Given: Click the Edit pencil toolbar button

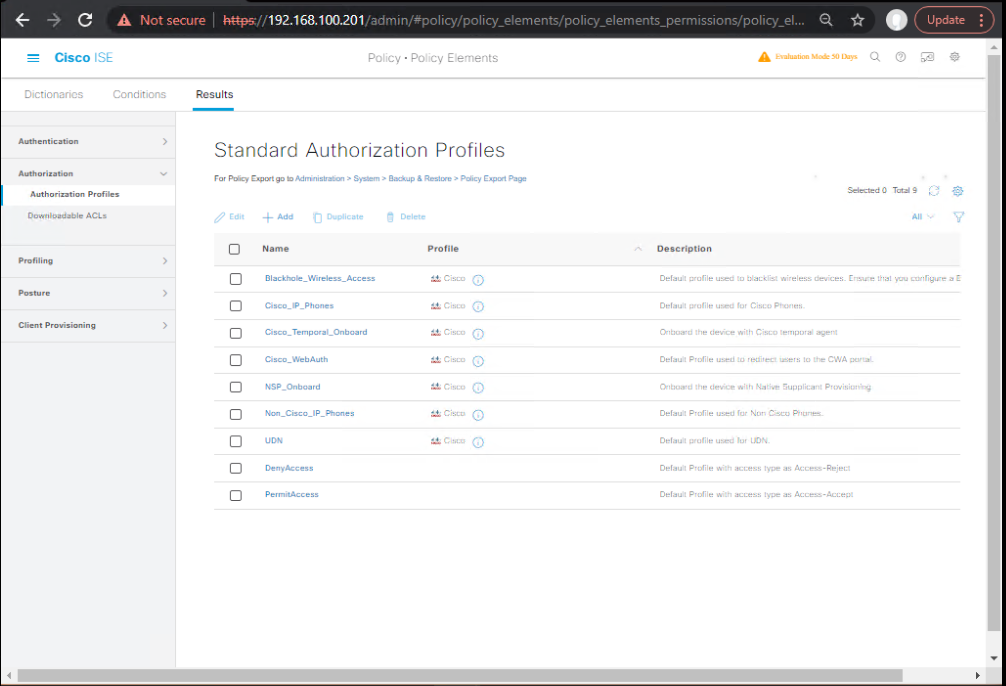Looking at the screenshot, I should pos(229,217).
